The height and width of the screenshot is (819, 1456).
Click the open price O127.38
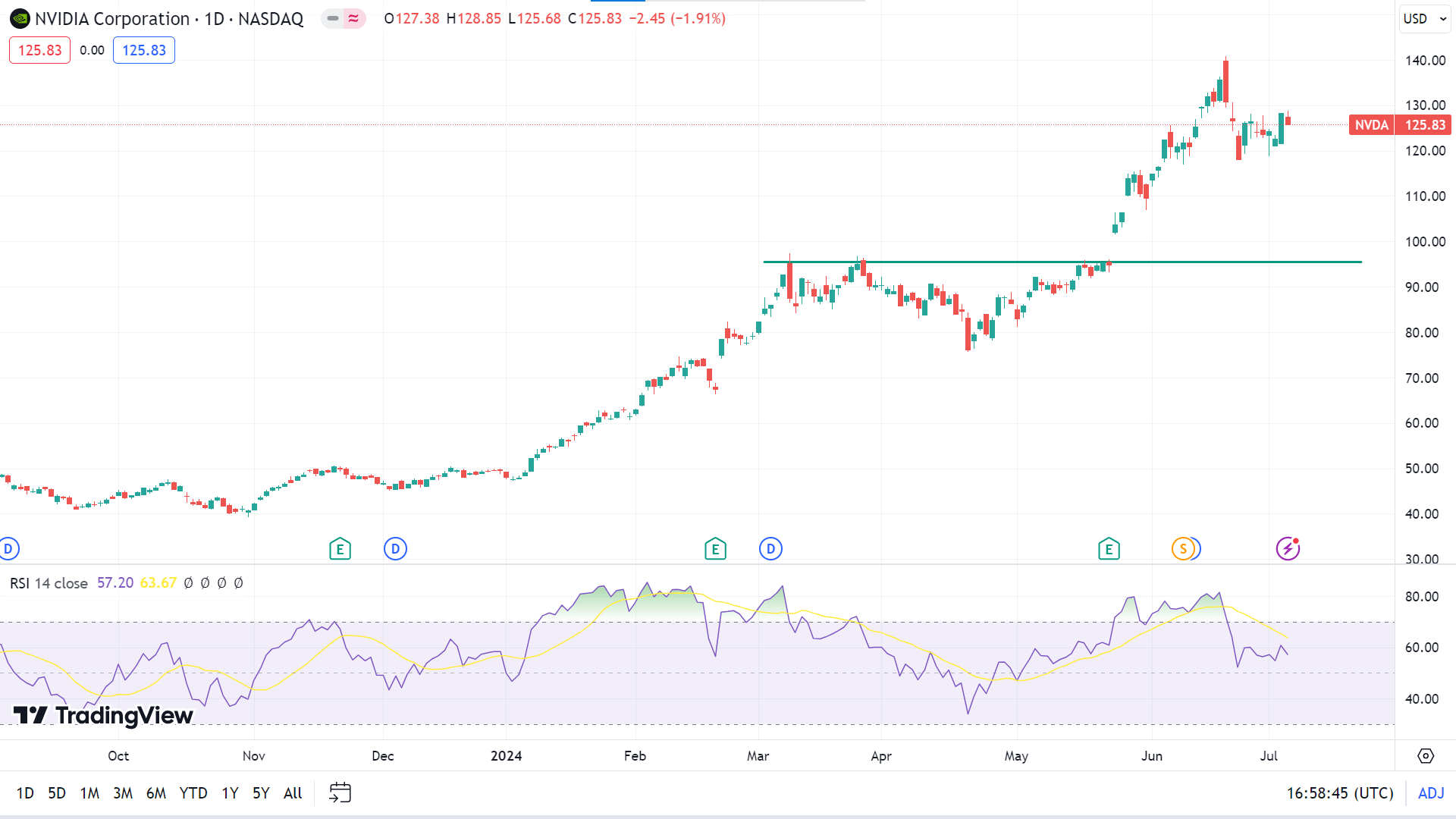[x=412, y=18]
